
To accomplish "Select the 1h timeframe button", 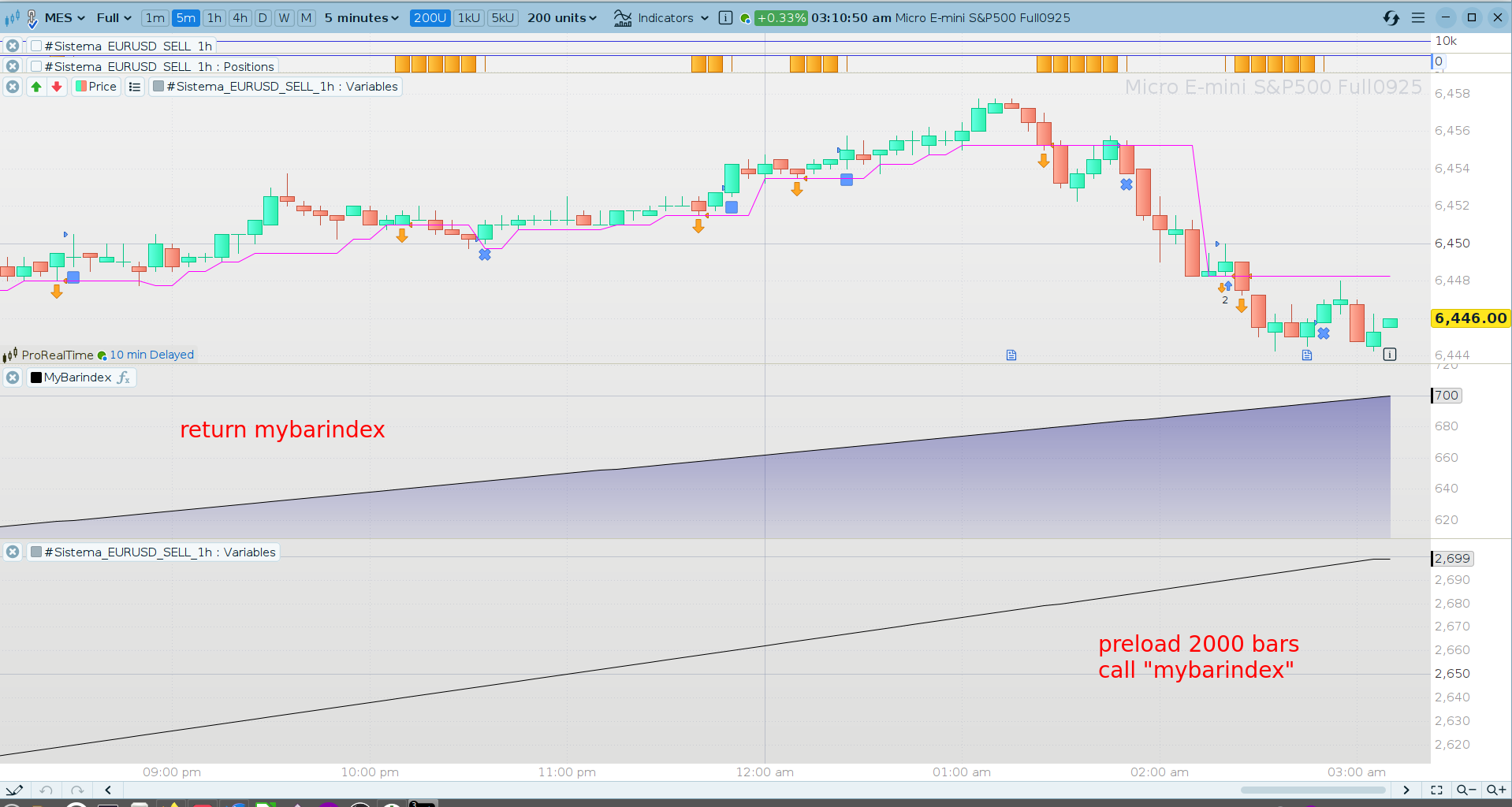I will click(x=214, y=17).
